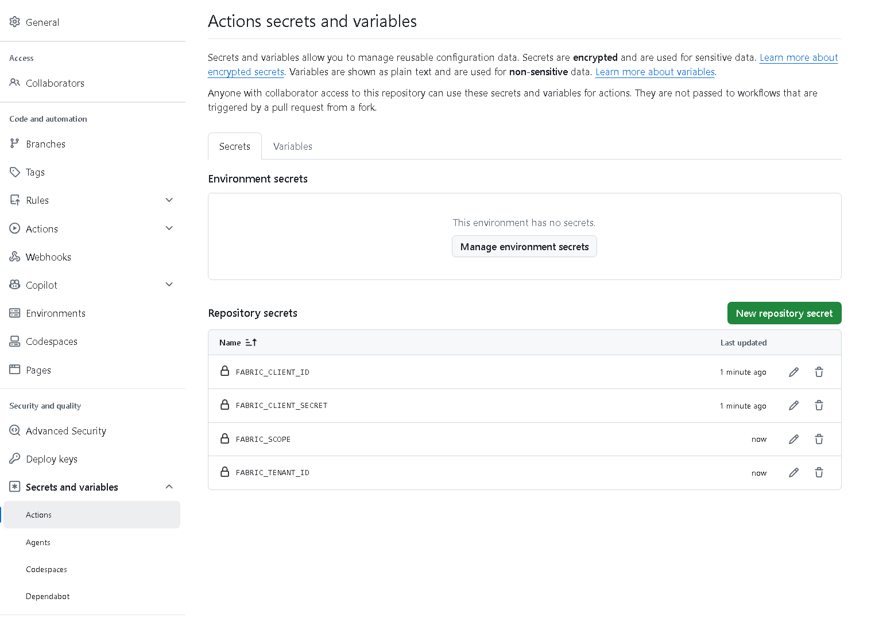This screenshot has height=618, width=875.
Task: Click the Advanced Security shield icon
Action: [x=15, y=430]
